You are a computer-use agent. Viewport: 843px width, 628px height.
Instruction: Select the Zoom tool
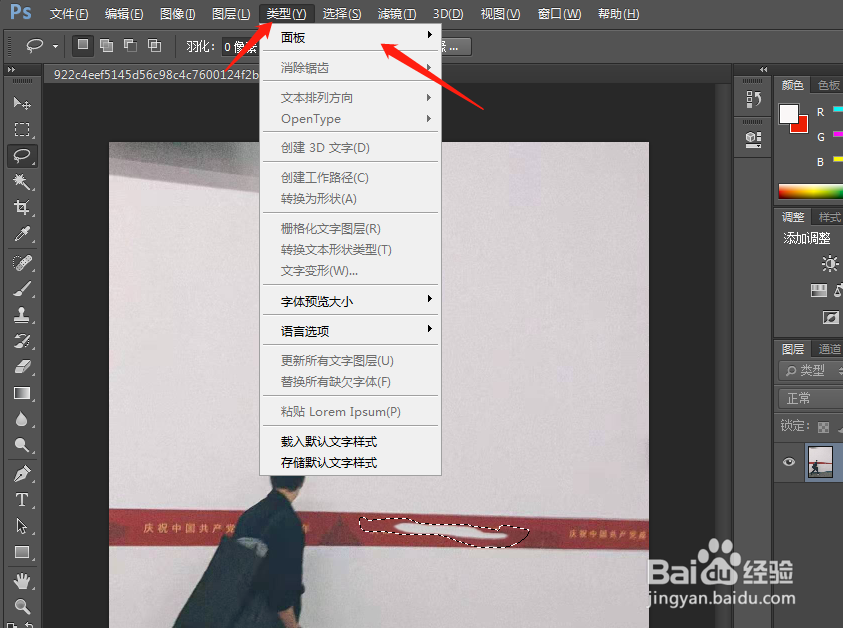pos(22,605)
